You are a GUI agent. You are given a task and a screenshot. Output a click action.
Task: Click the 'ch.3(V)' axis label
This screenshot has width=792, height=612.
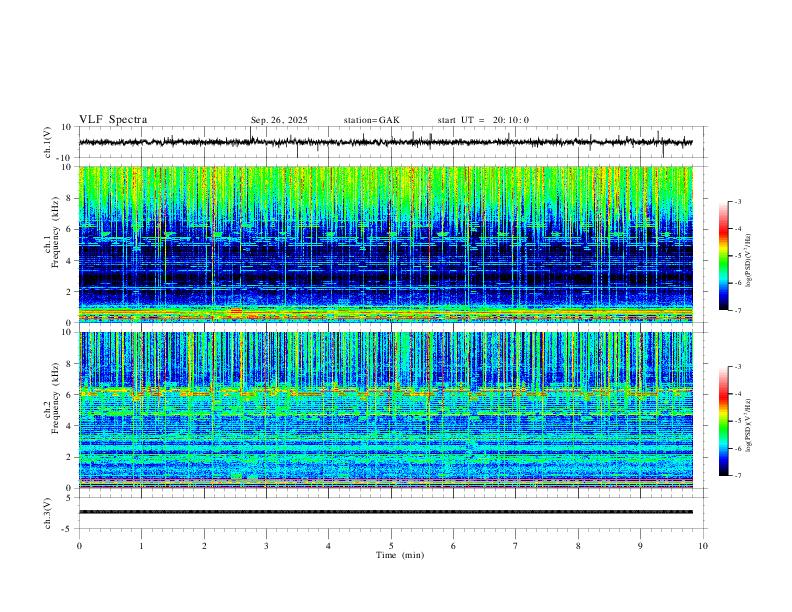click(x=48, y=513)
